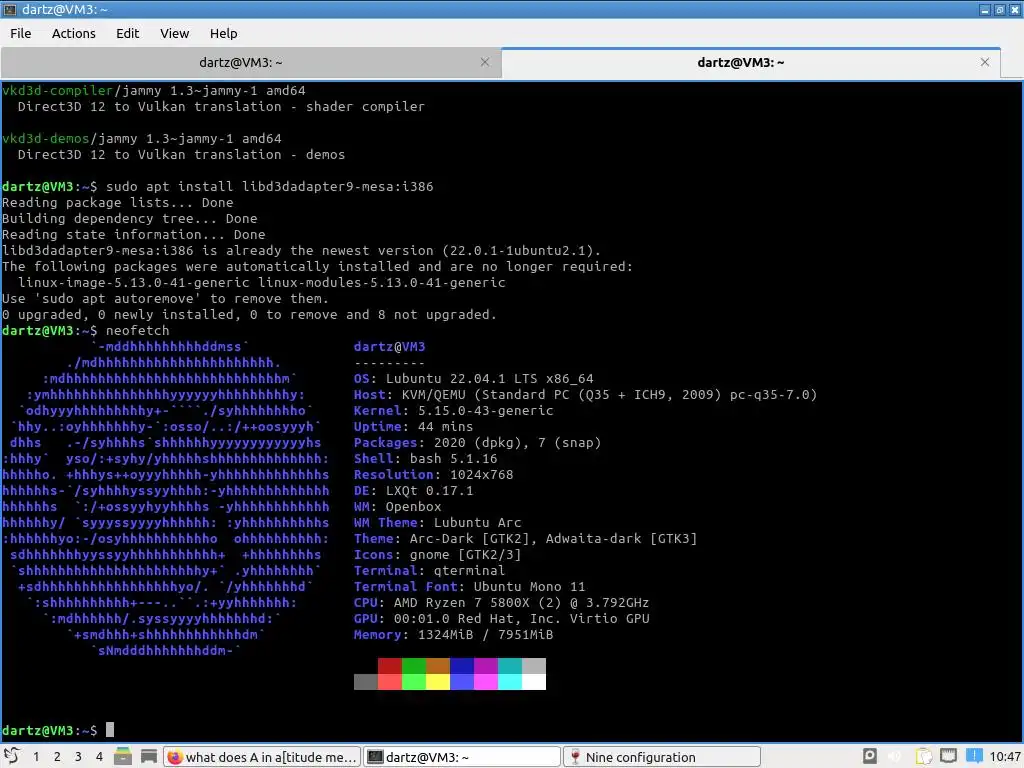Click the 'DE: LXQt 0.17.1' line

413,490
